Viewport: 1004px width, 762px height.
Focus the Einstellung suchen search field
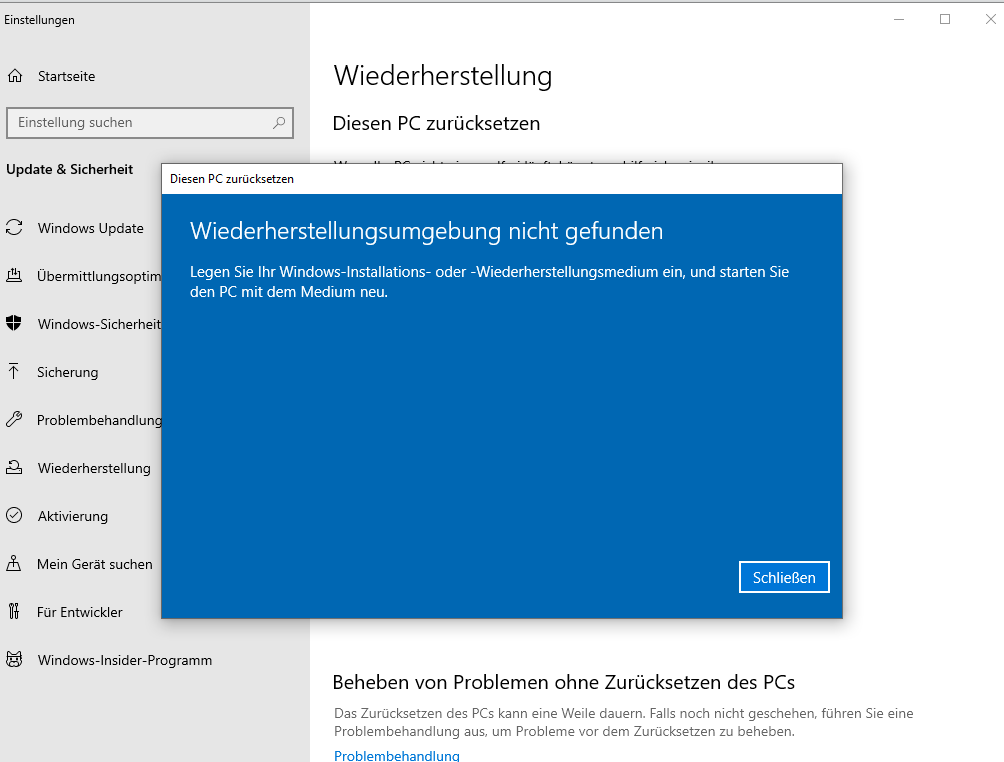coord(150,122)
